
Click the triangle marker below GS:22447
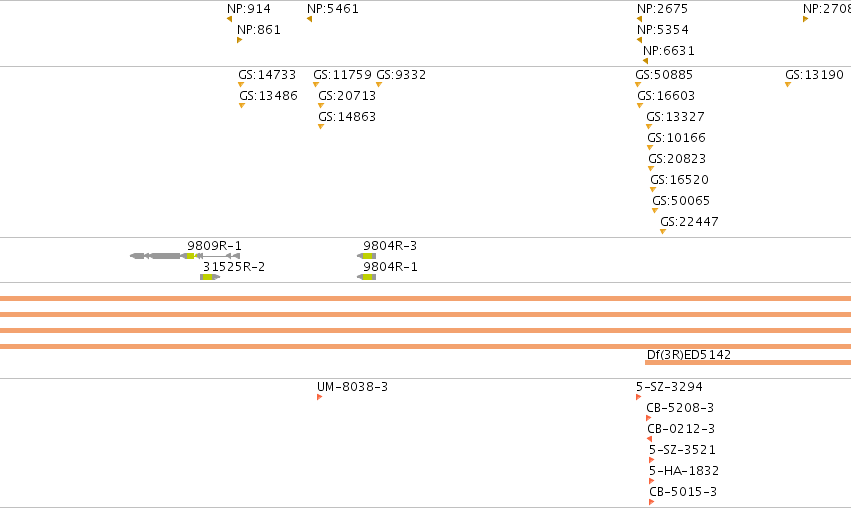pyautogui.click(x=663, y=232)
